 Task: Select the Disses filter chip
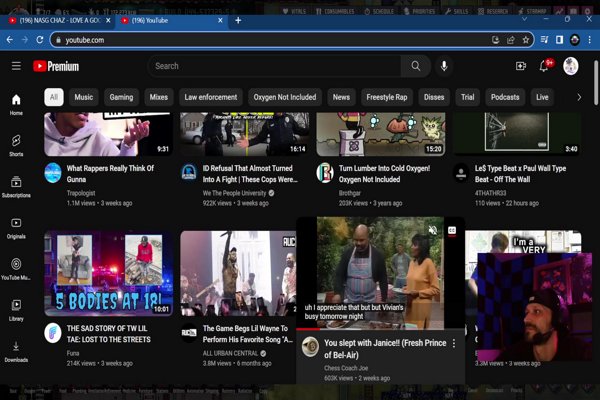click(x=434, y=97)
